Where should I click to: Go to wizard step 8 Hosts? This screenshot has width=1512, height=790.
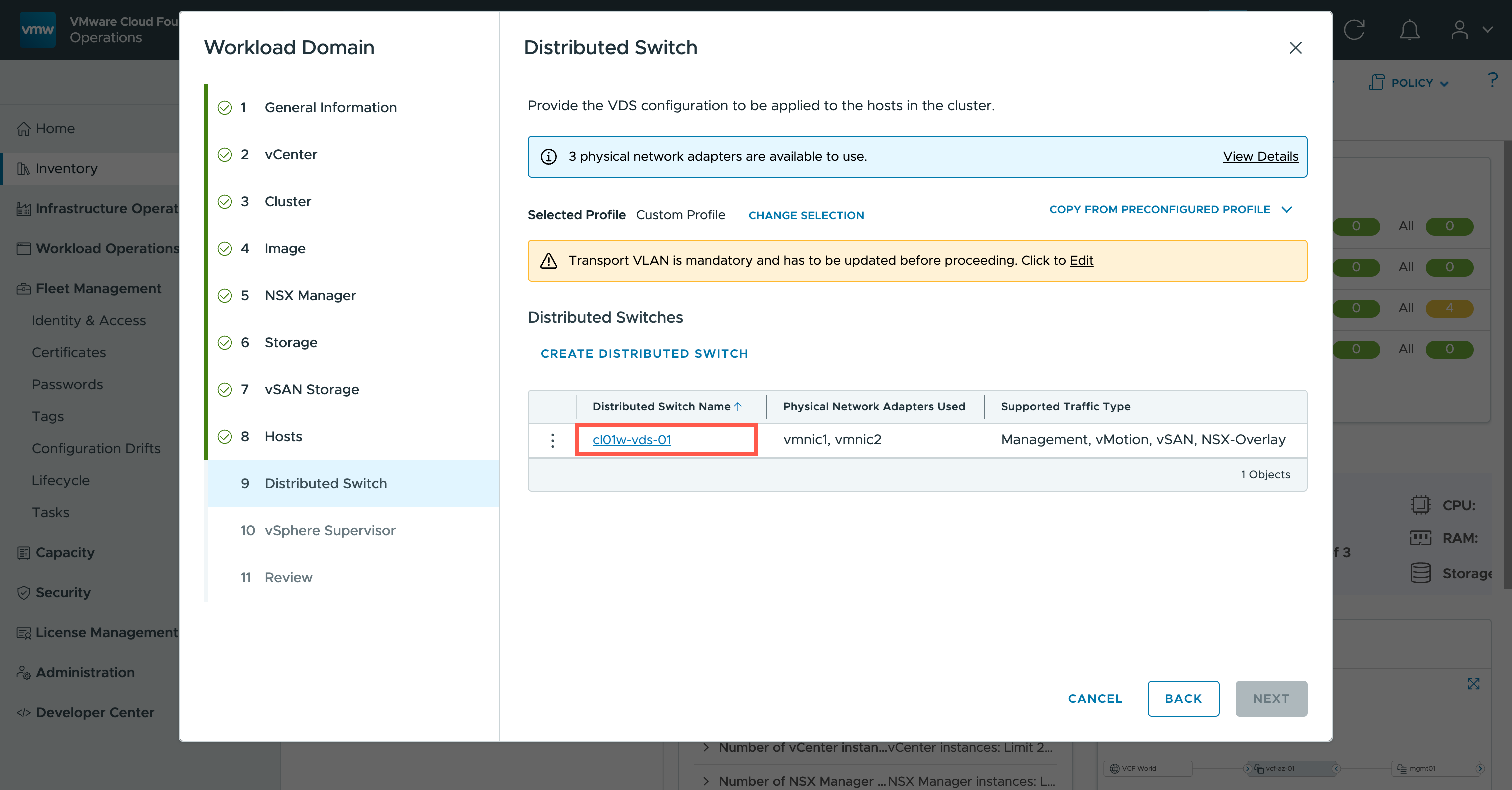[x=283, y=436]
